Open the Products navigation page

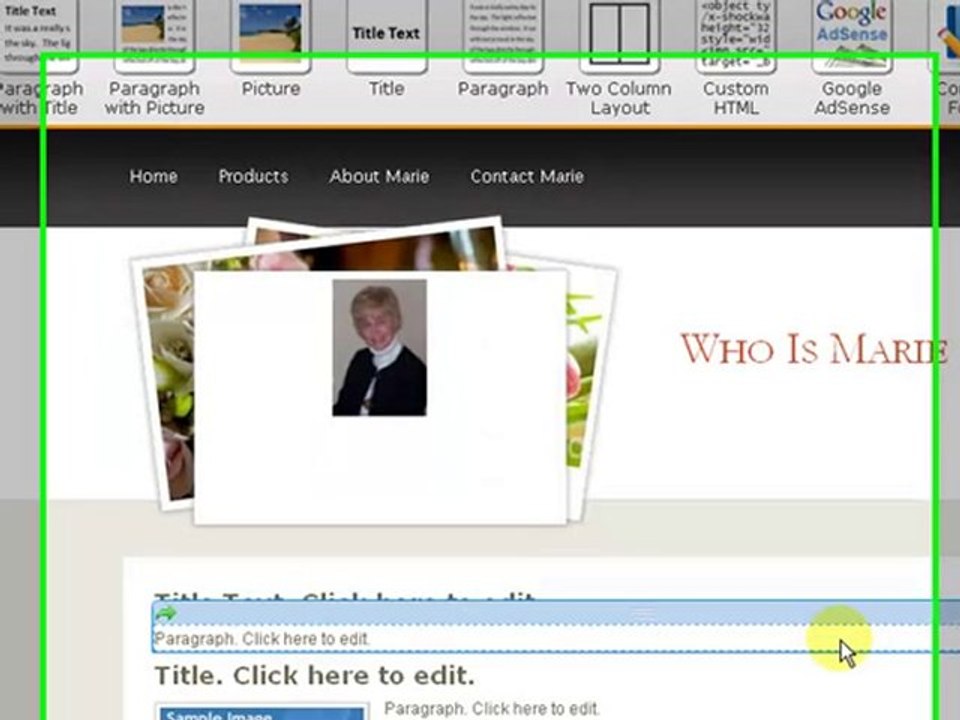click(253, 176)
